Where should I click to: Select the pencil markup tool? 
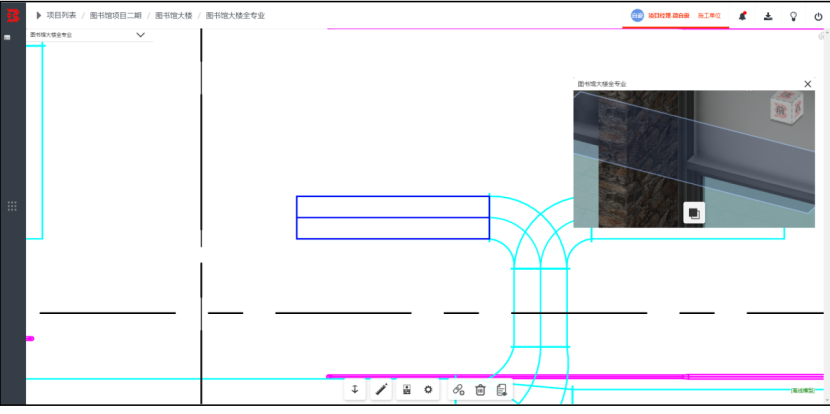381,390
